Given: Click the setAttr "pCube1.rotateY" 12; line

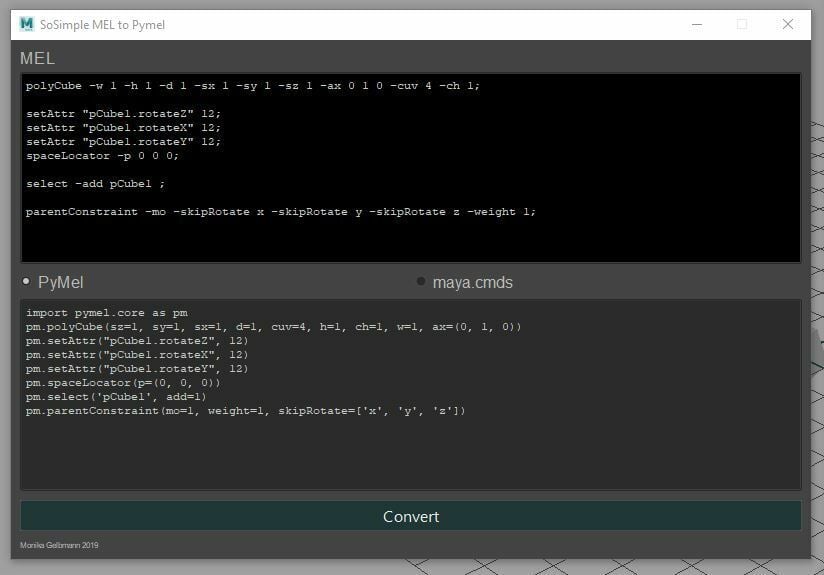Looking at the screenshot, I should (x=123, y=142).
